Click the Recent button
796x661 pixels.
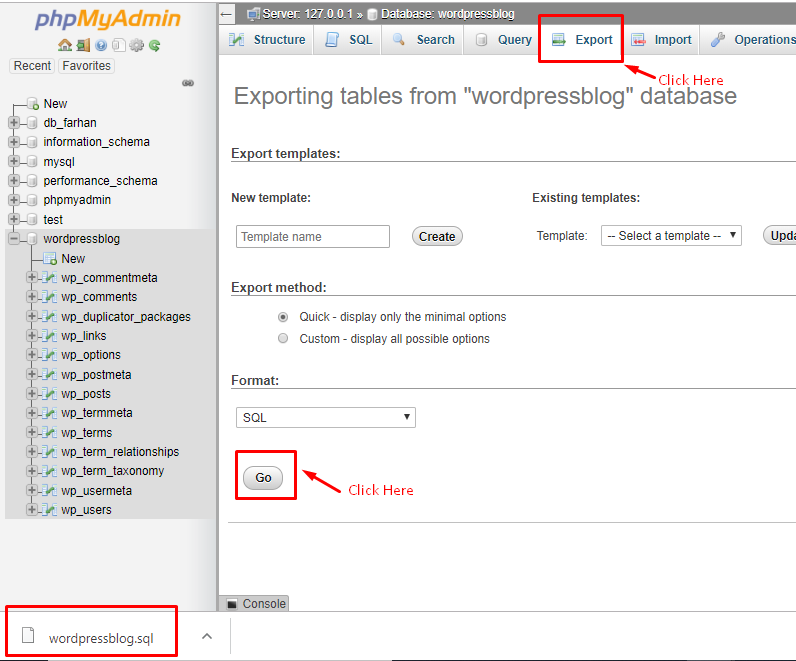(x=32, y=65)
